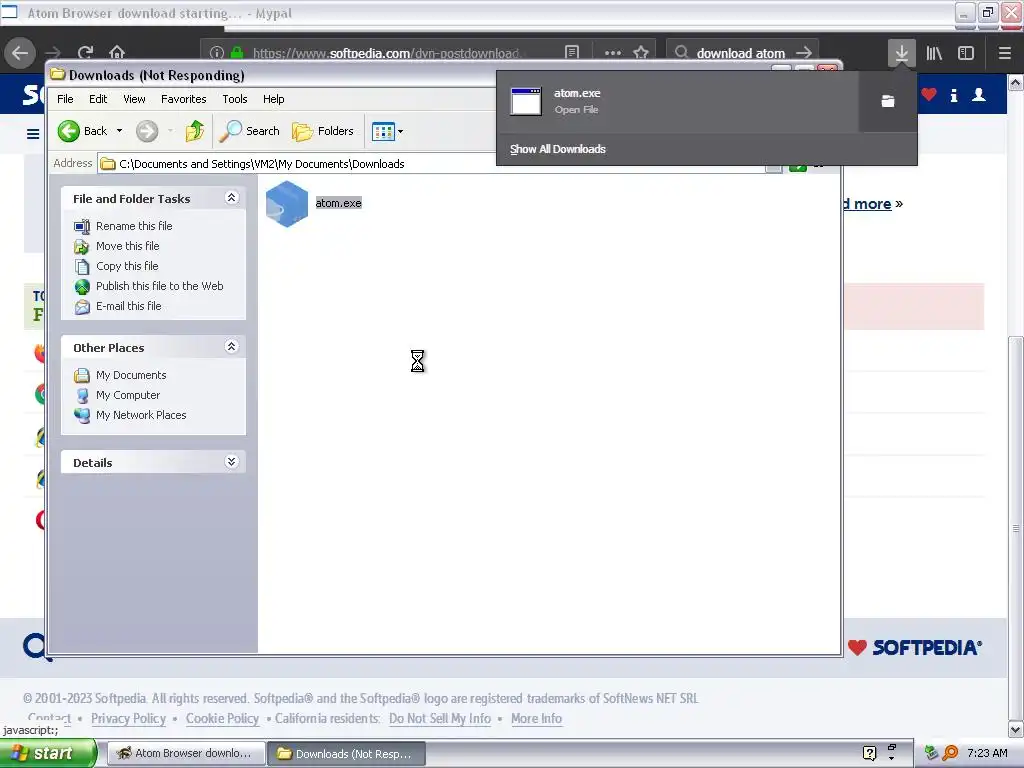Open the More Info footer link

[536, 718]
